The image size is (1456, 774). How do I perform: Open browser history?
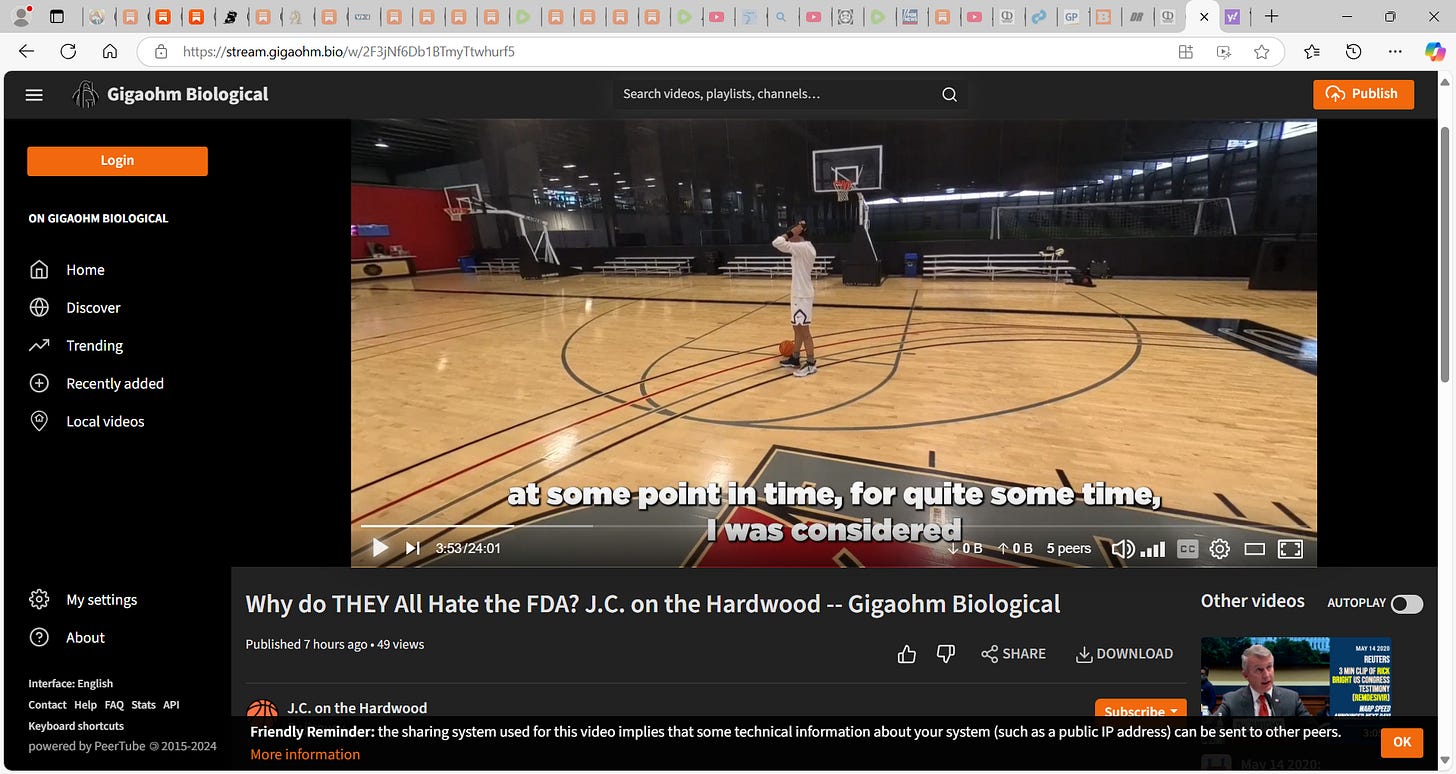pos(1354,52)
